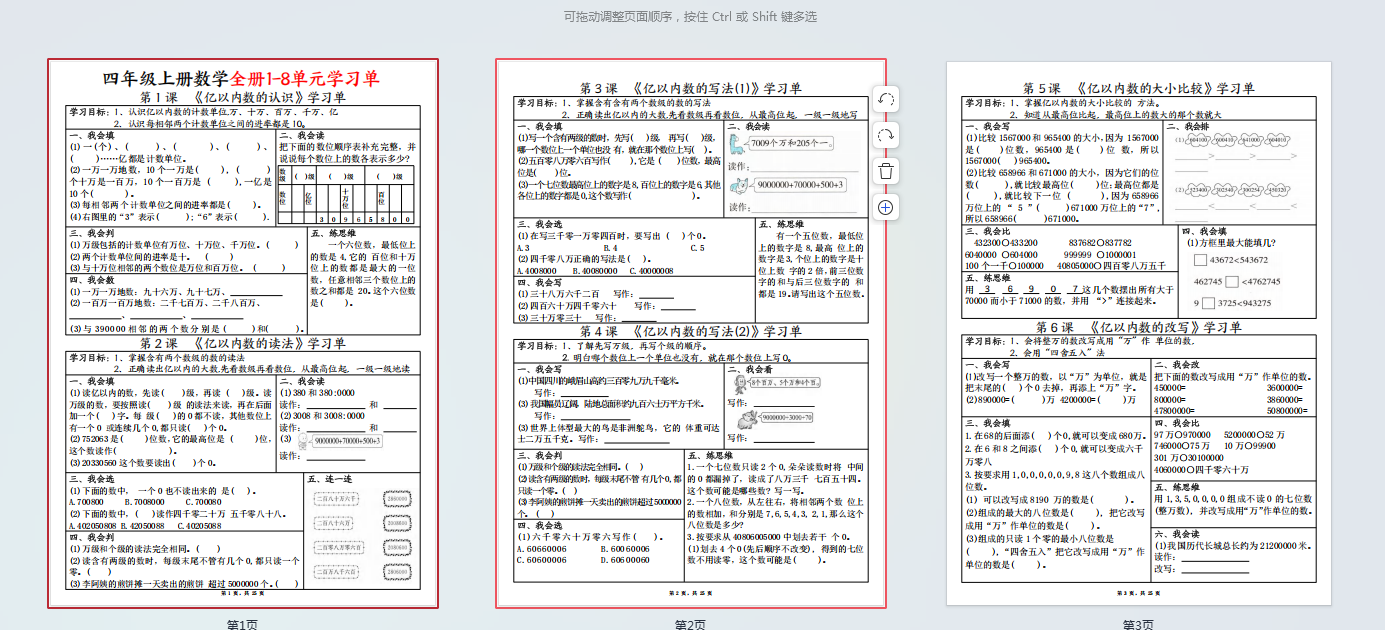
Task: Delete page 2 with trash icon
Action: (885, 171)
